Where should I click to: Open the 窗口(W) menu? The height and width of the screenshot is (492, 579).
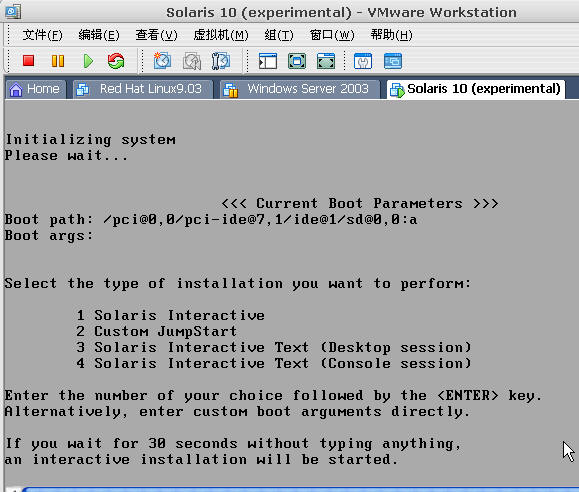coord(332,35)
